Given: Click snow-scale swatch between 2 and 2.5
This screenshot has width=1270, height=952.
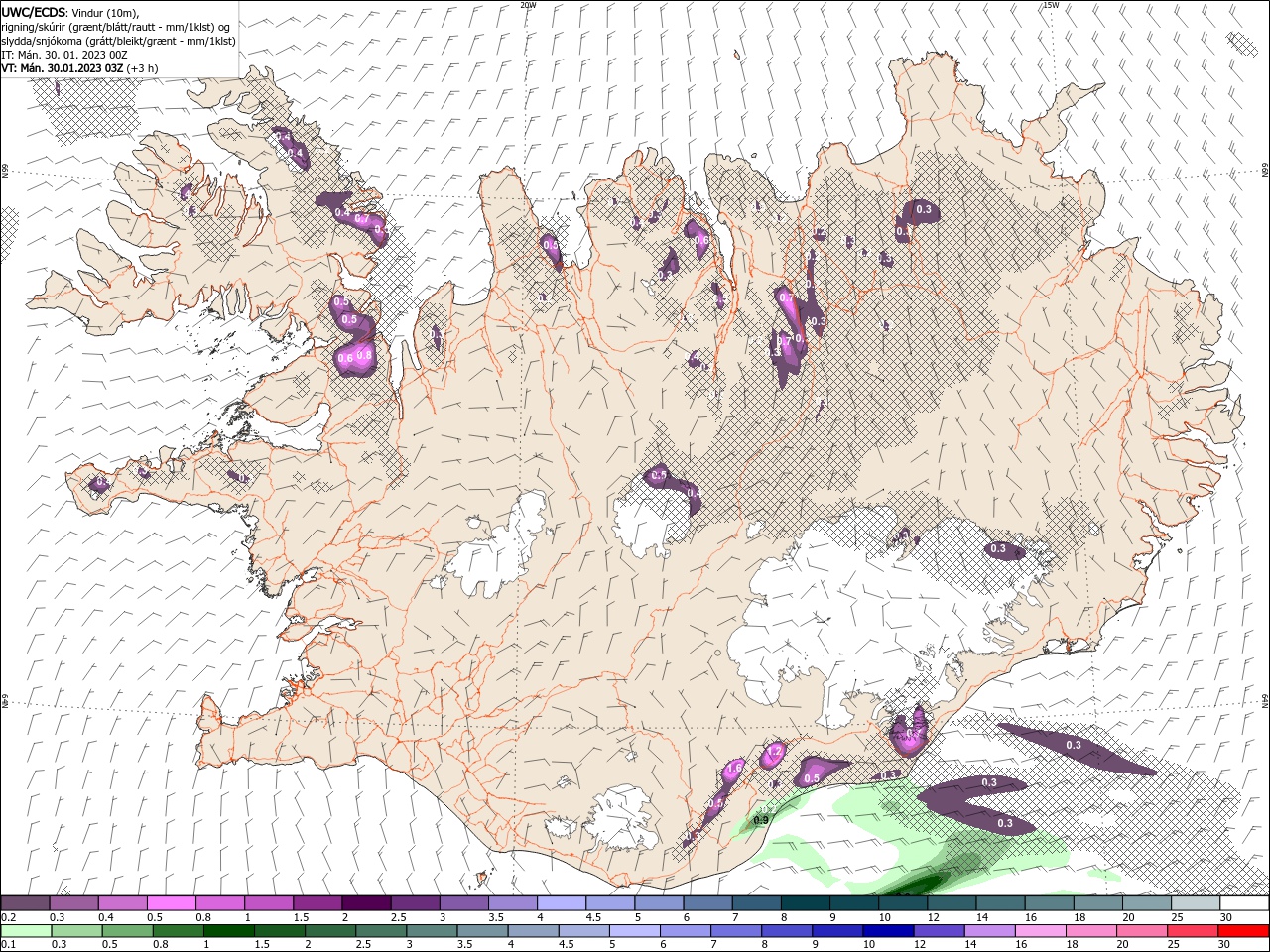Looking at the screenshot, I should coord(366,903).
